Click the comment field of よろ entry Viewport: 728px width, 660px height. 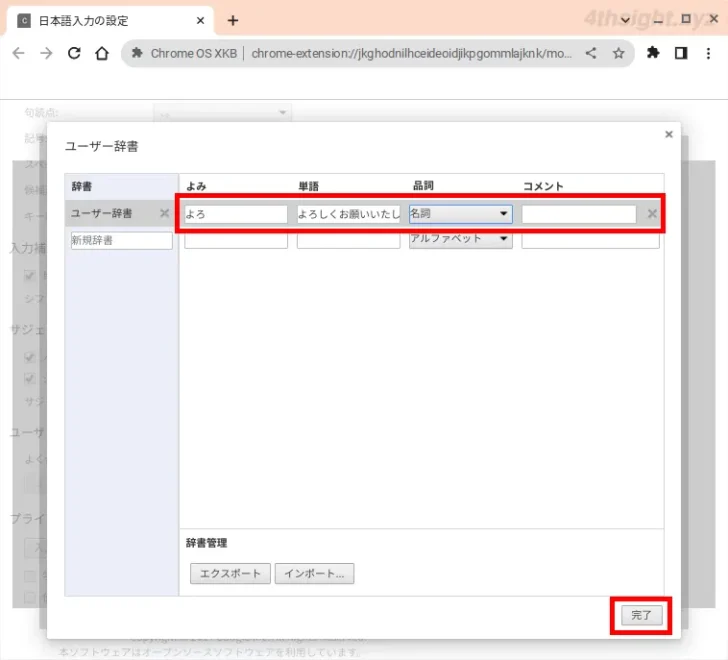click(579, 214)
